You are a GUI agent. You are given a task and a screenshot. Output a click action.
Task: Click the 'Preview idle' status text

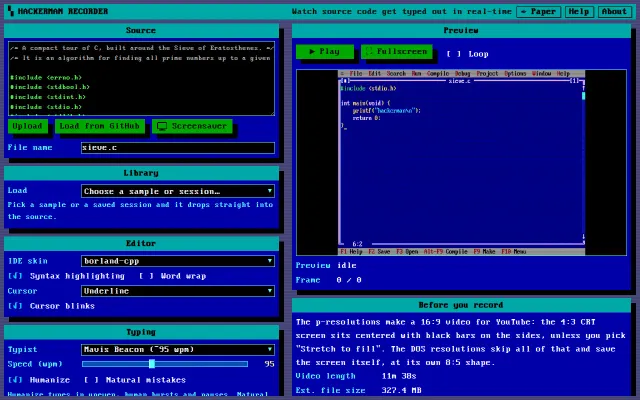click(x=326, y=265)
